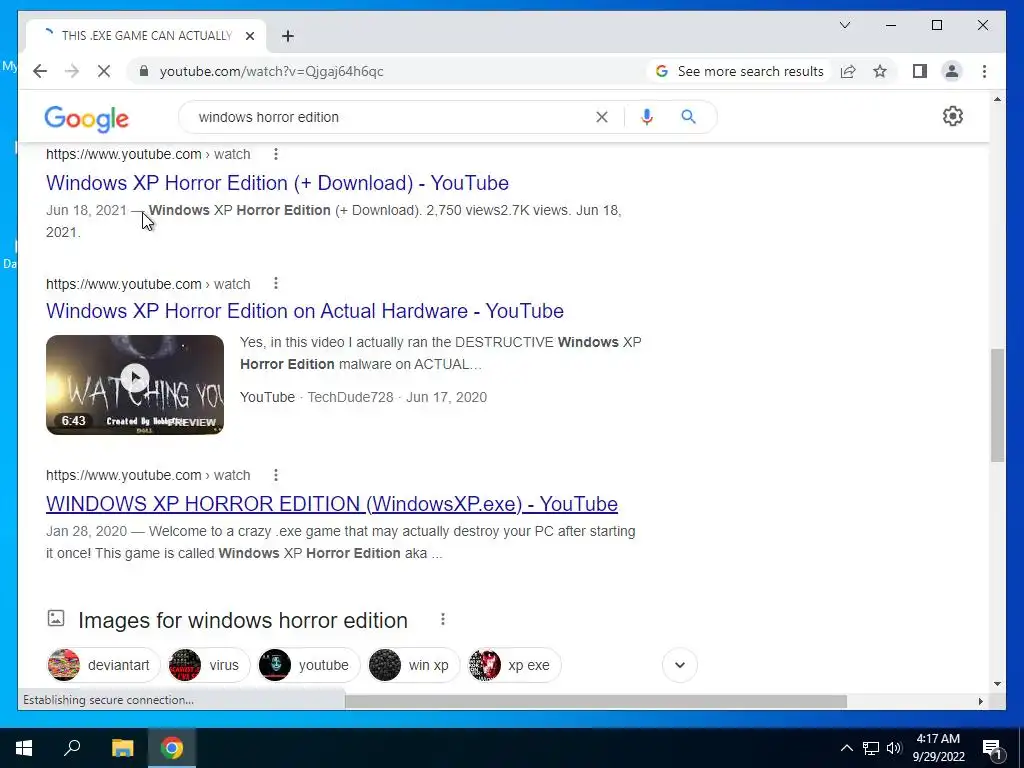The image size is (1024, 768).
Task: Select the win xp image filter chip
Action: [413, 665]
